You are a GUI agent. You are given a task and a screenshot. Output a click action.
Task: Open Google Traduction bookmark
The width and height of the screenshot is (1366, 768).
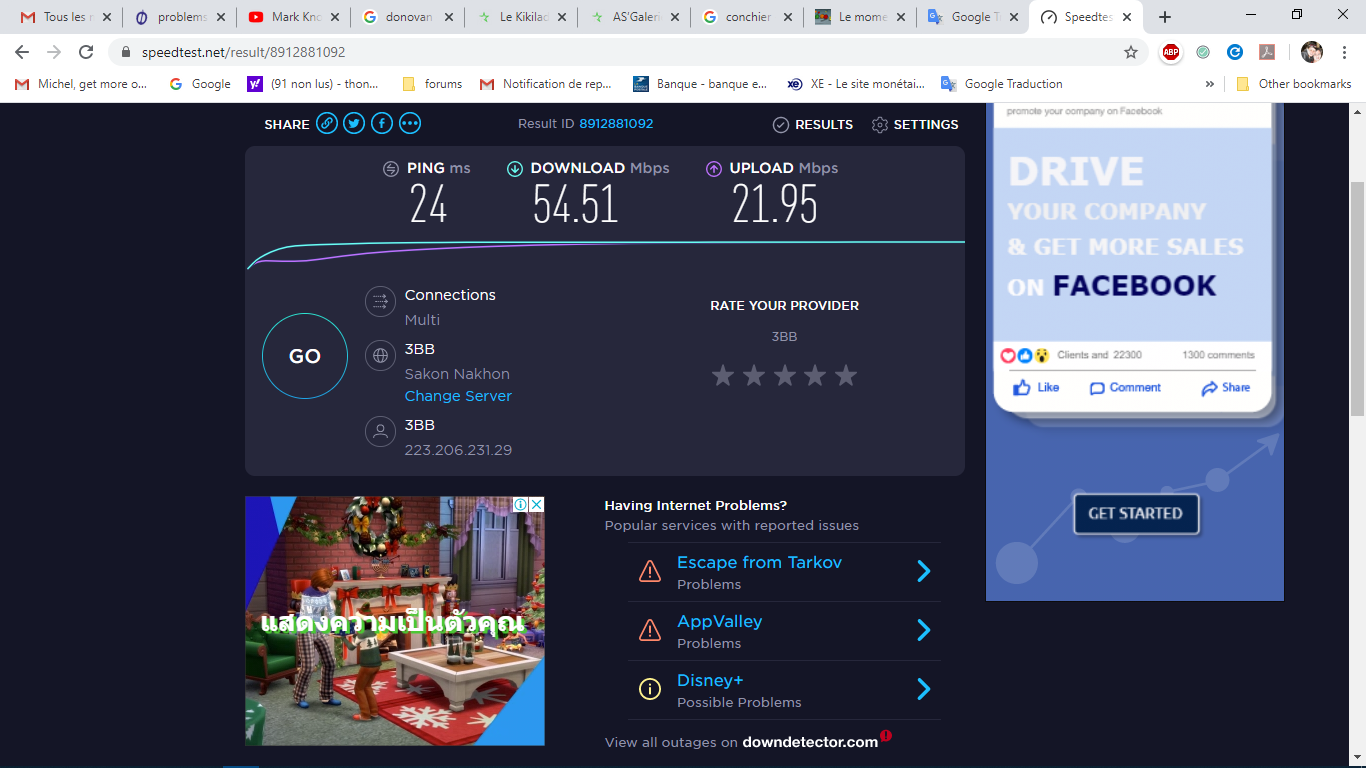pos(1001,84)
